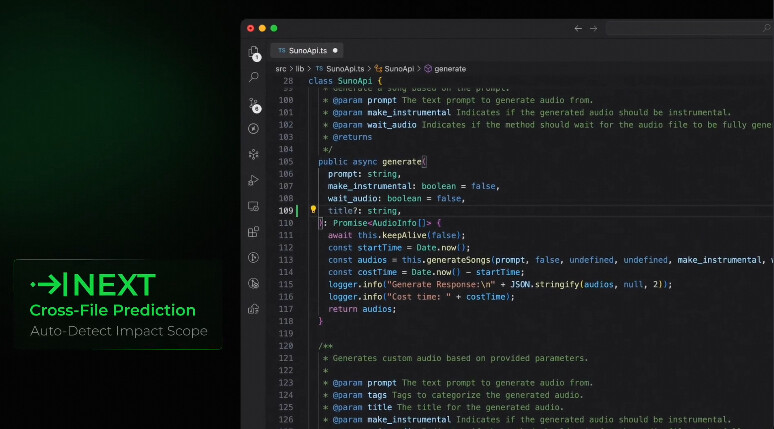774x429 pixels.
Task: Click the SunoApi class breadcrumb
Action: click(x=398, y=69)
